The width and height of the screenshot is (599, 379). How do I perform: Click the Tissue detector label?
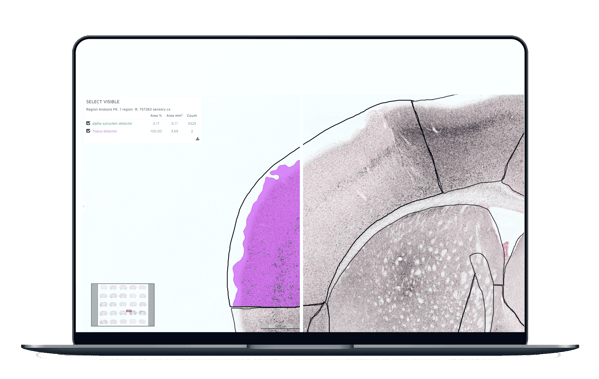click(x=105, y=131)
